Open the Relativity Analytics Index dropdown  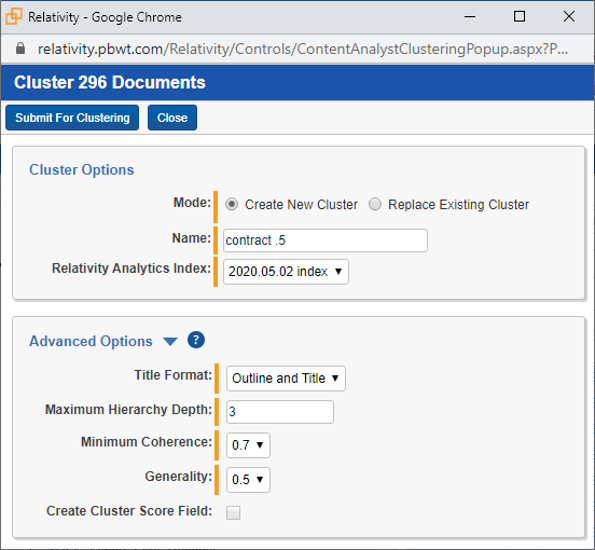coord(286,271)
